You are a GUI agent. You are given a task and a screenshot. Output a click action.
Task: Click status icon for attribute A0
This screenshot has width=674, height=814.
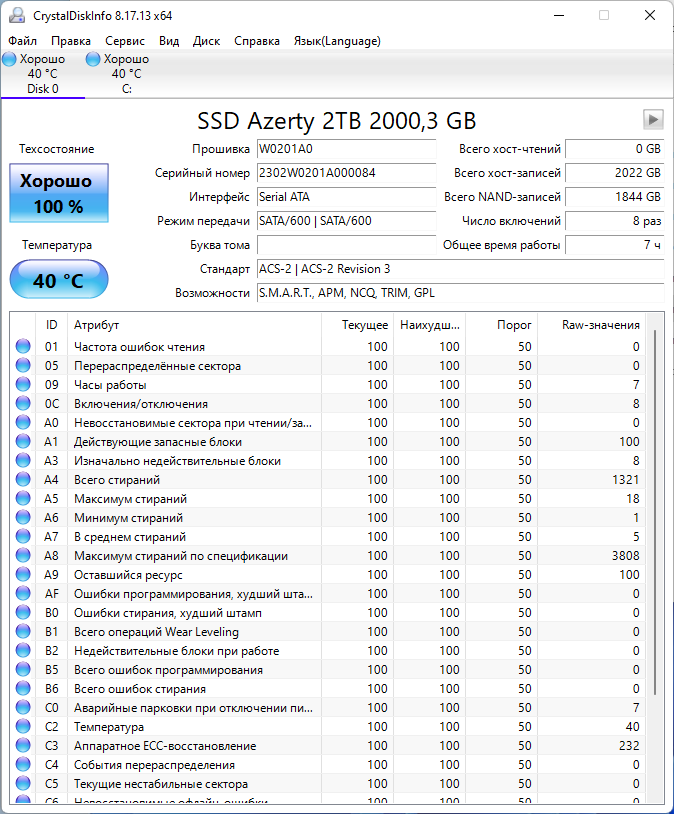tap(23, 423)
